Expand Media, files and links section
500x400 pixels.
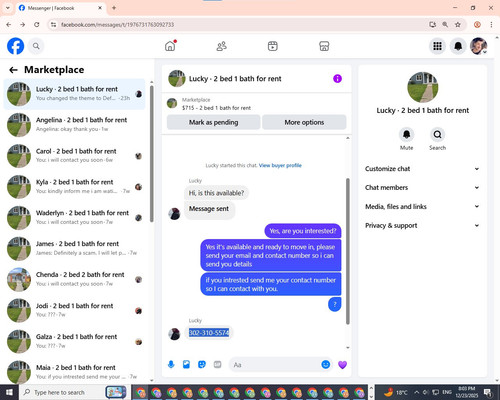tap(422, 206)
